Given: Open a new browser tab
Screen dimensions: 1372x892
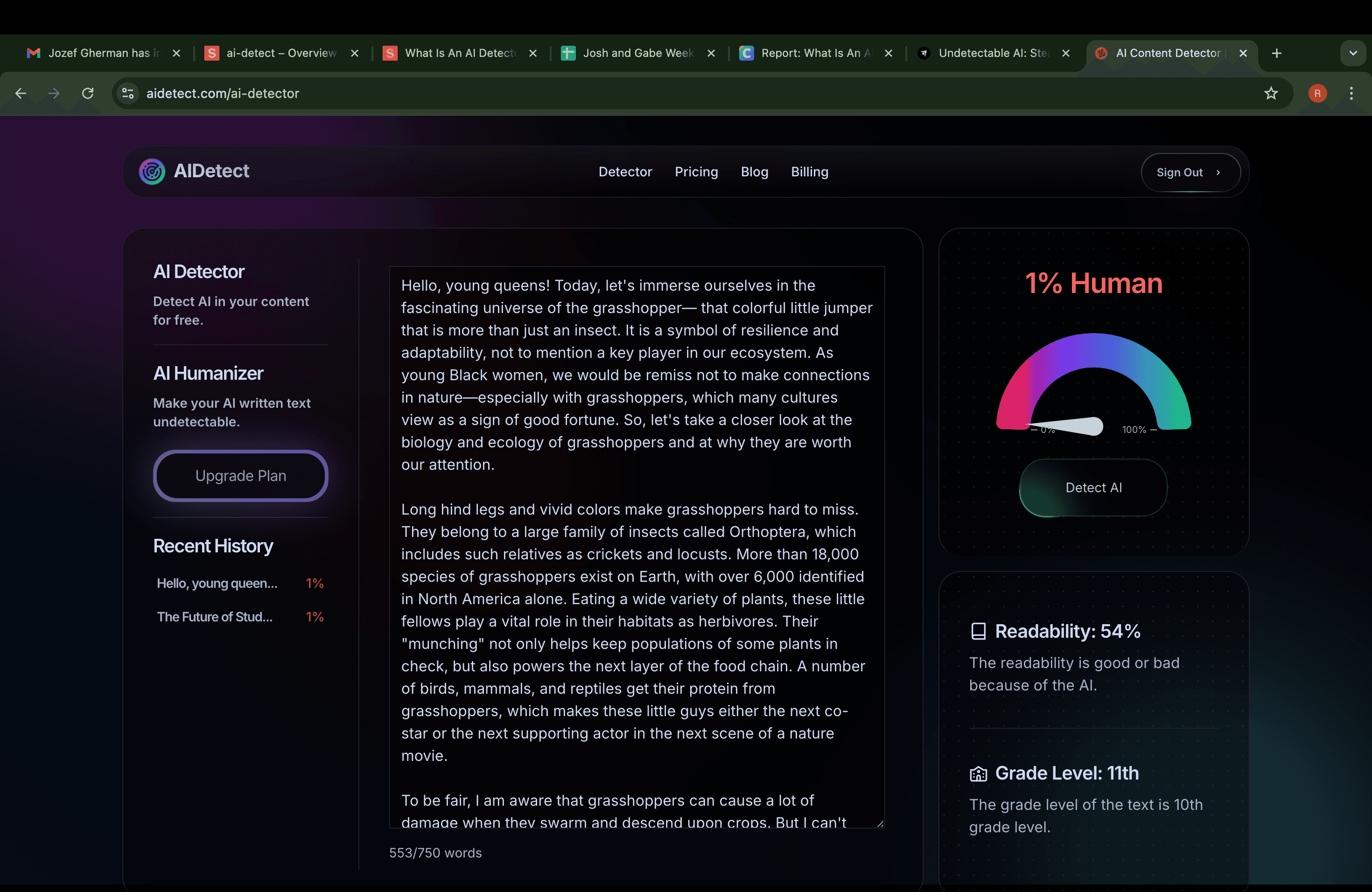Looking at the screenshot, I should tap(1277, 53).
